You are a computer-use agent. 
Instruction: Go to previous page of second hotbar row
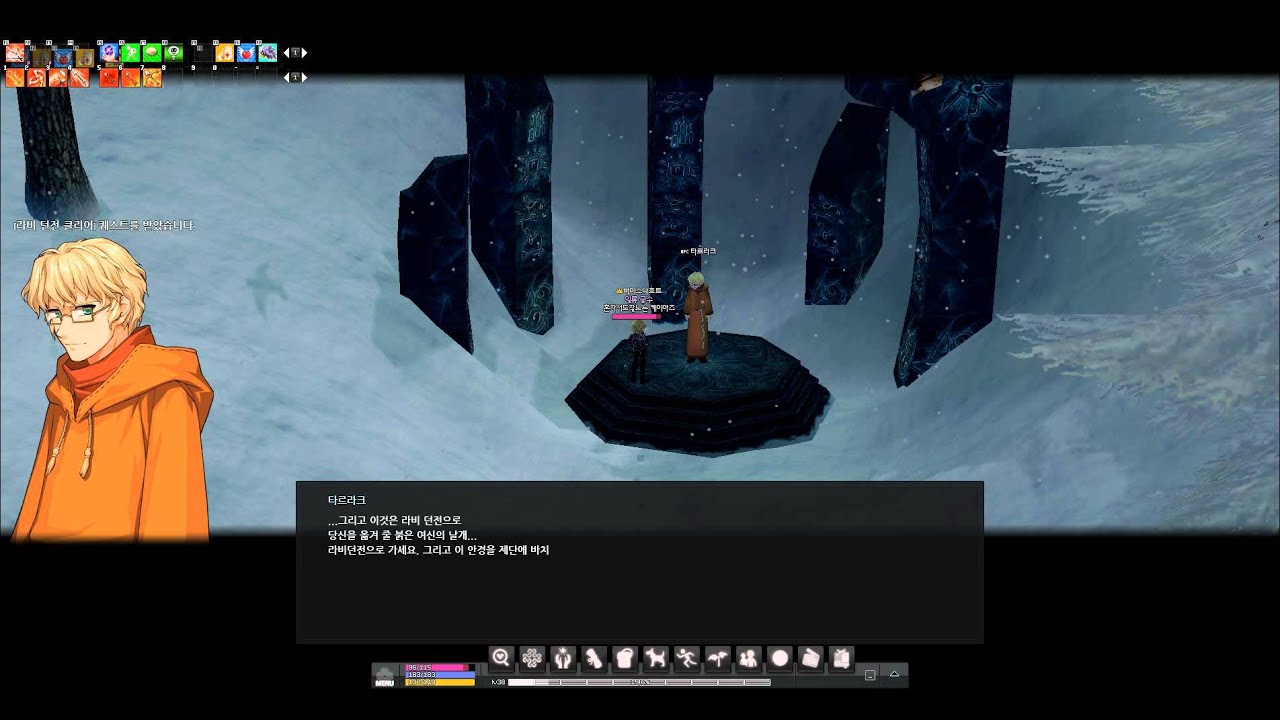(x=287, y=77)
